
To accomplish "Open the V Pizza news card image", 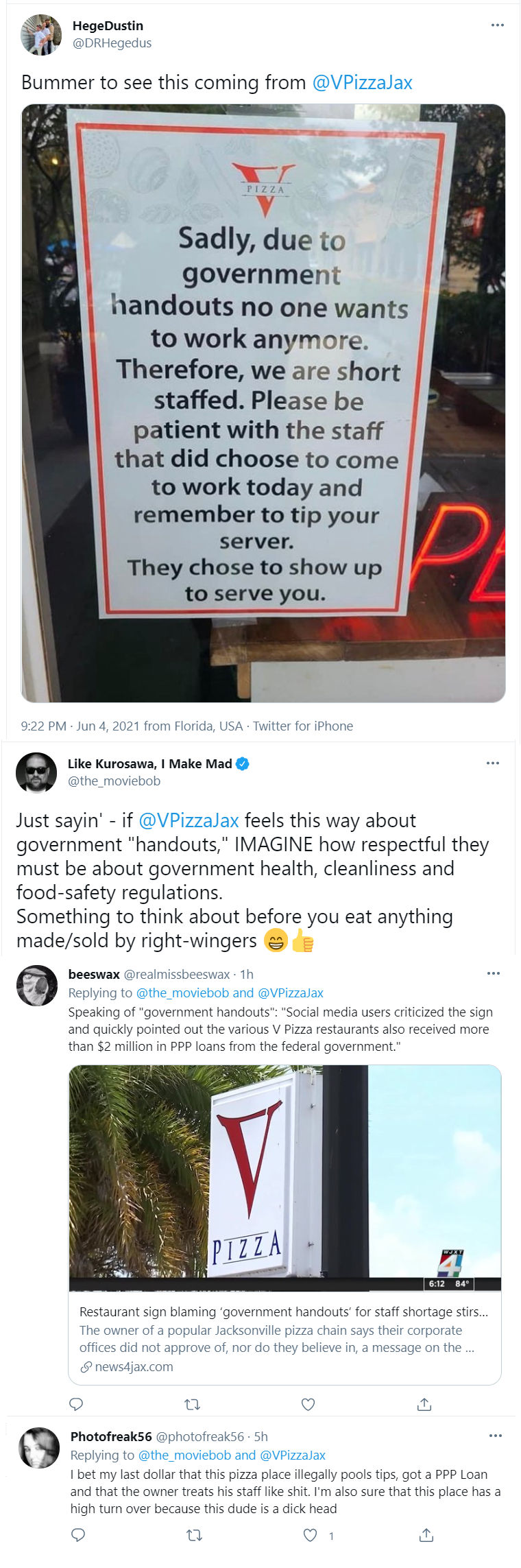I will coord(284,1178).
